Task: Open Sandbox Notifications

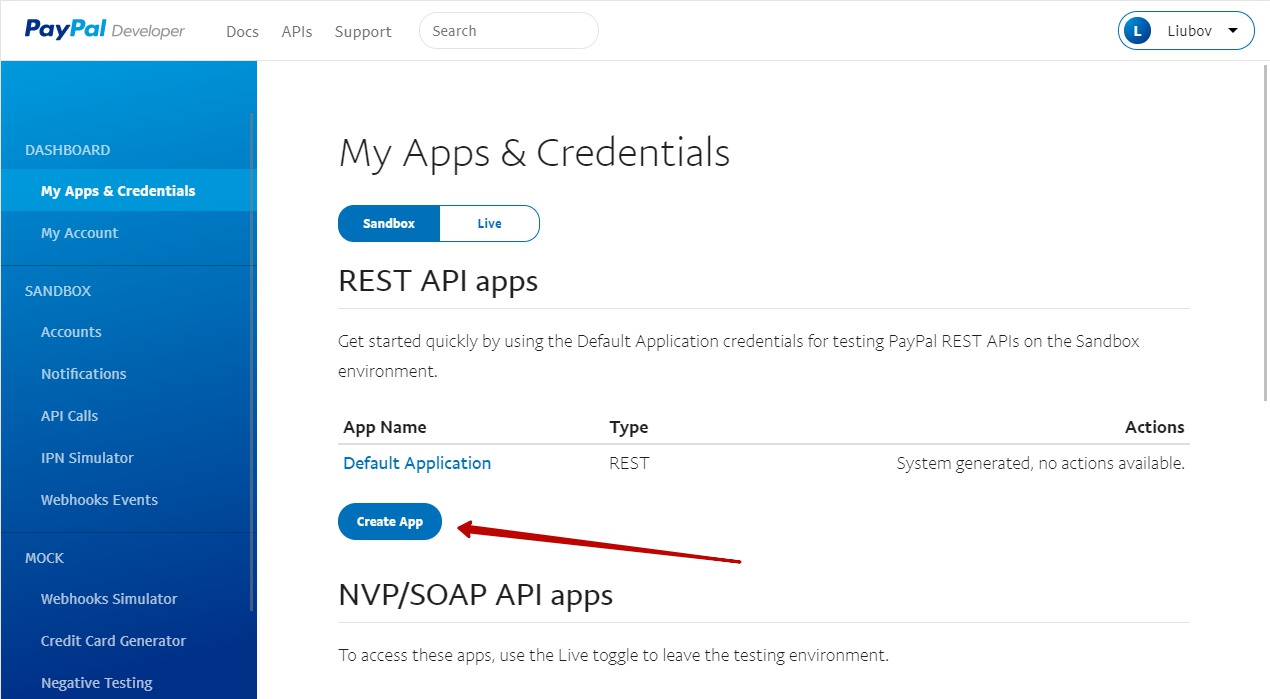Action: click(83, 373)
